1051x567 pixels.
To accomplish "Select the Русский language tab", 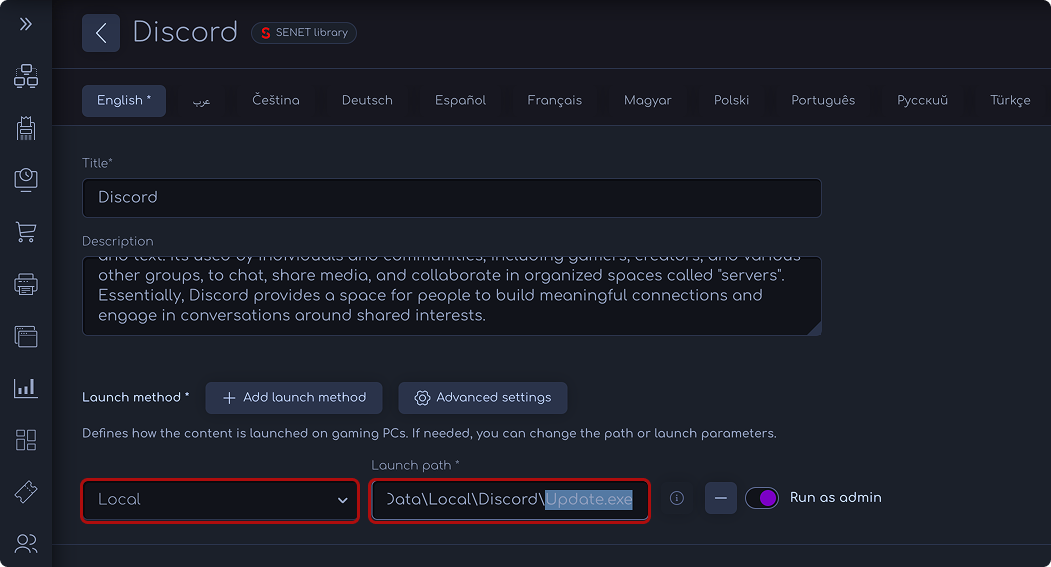I will pyautogui.click(x=922, y=100).
